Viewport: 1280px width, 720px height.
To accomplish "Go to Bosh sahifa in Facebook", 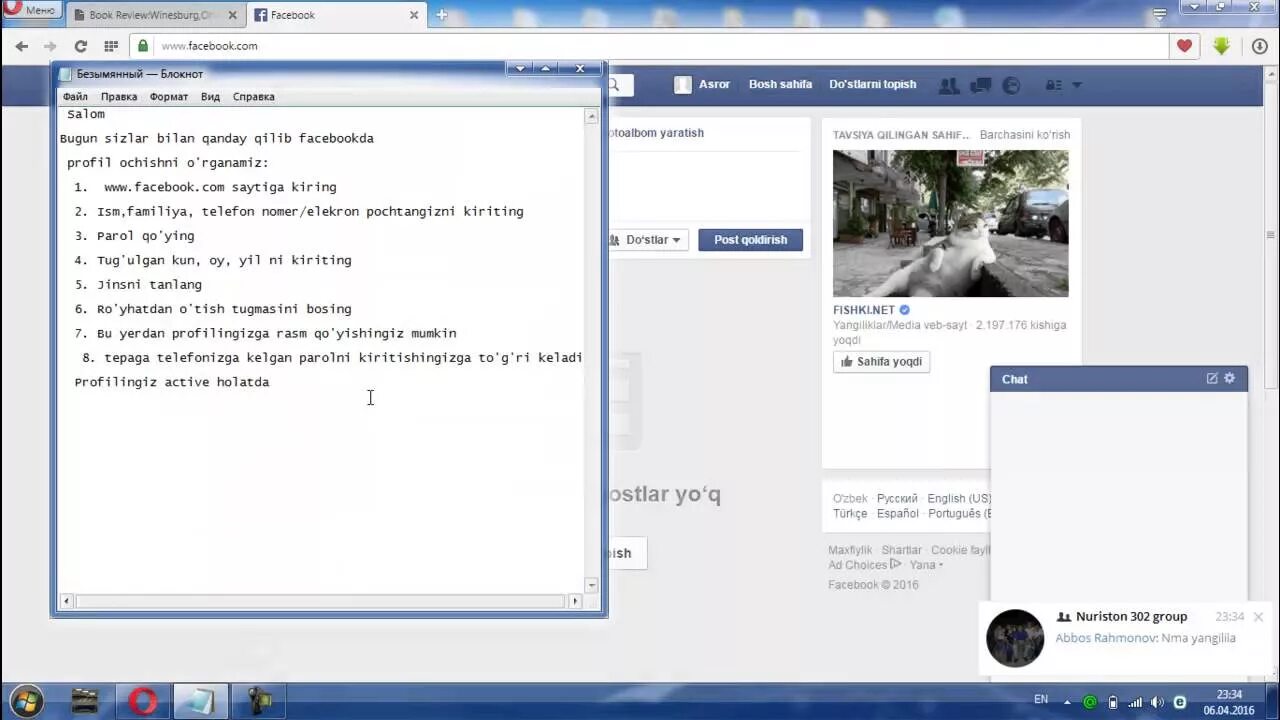I will [780, 85].
